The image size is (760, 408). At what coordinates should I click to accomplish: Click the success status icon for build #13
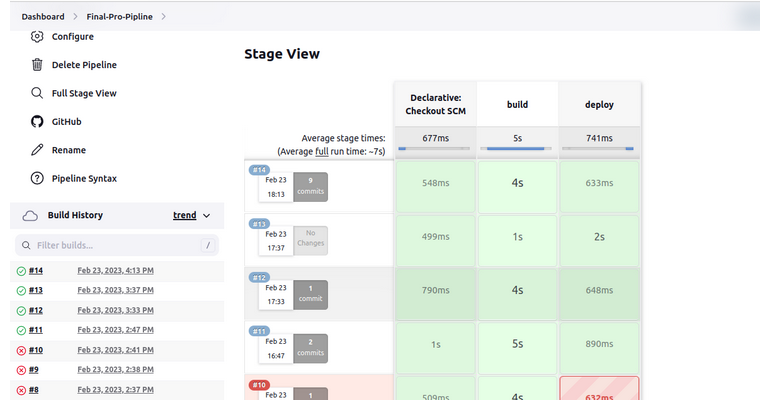point(21,291)
